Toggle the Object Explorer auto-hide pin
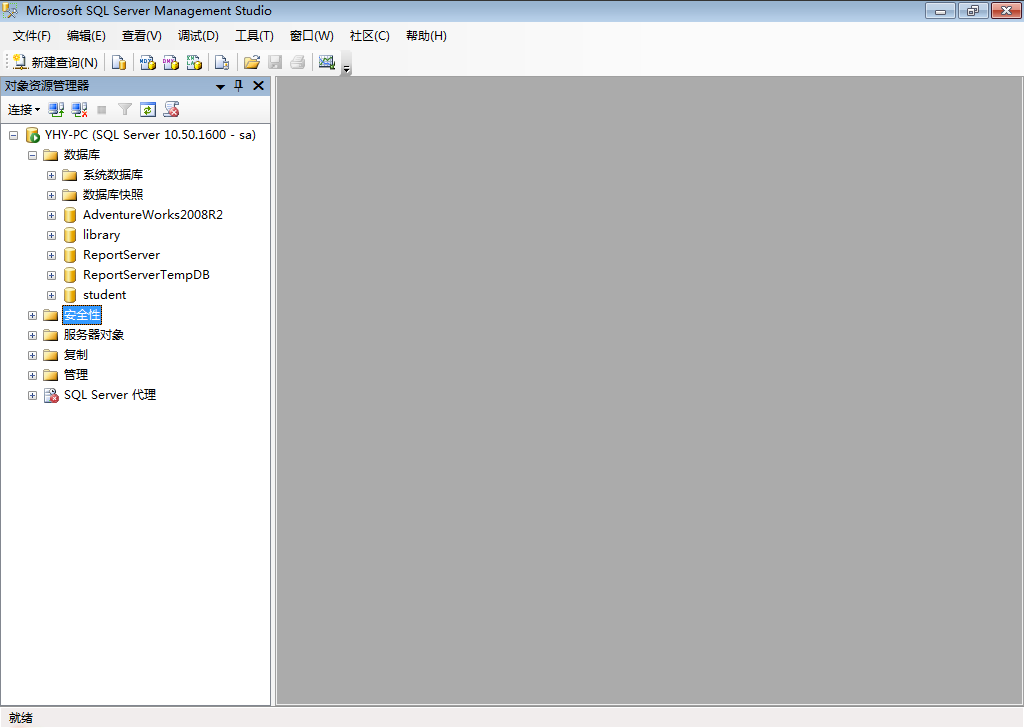 (239, 86)
